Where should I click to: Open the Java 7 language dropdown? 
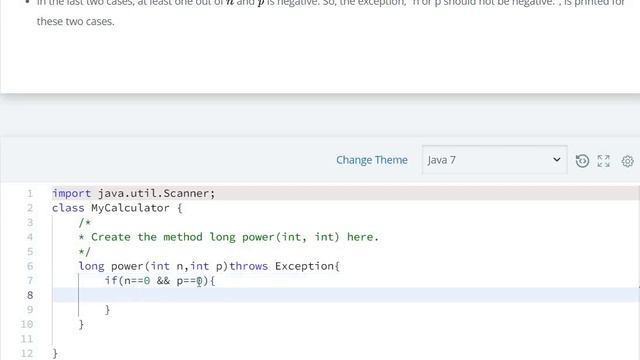point(494,160)
